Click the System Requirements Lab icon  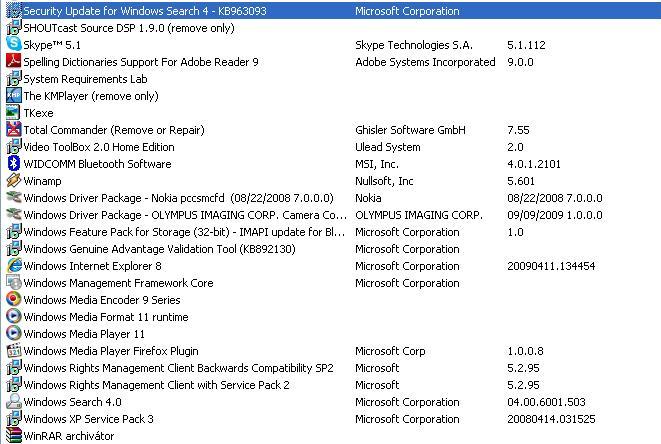point(13,78)
